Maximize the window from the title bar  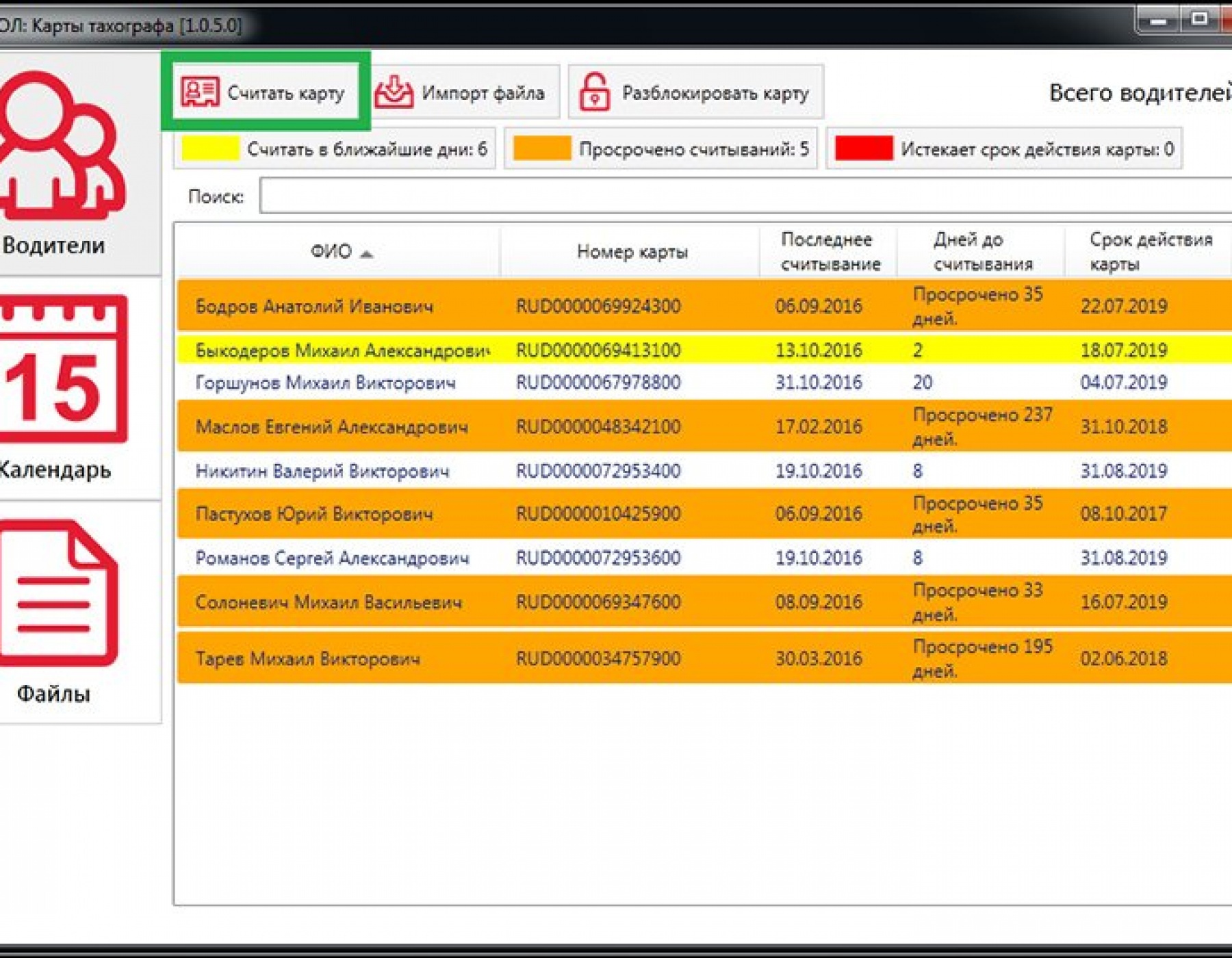coord(1199,21)
